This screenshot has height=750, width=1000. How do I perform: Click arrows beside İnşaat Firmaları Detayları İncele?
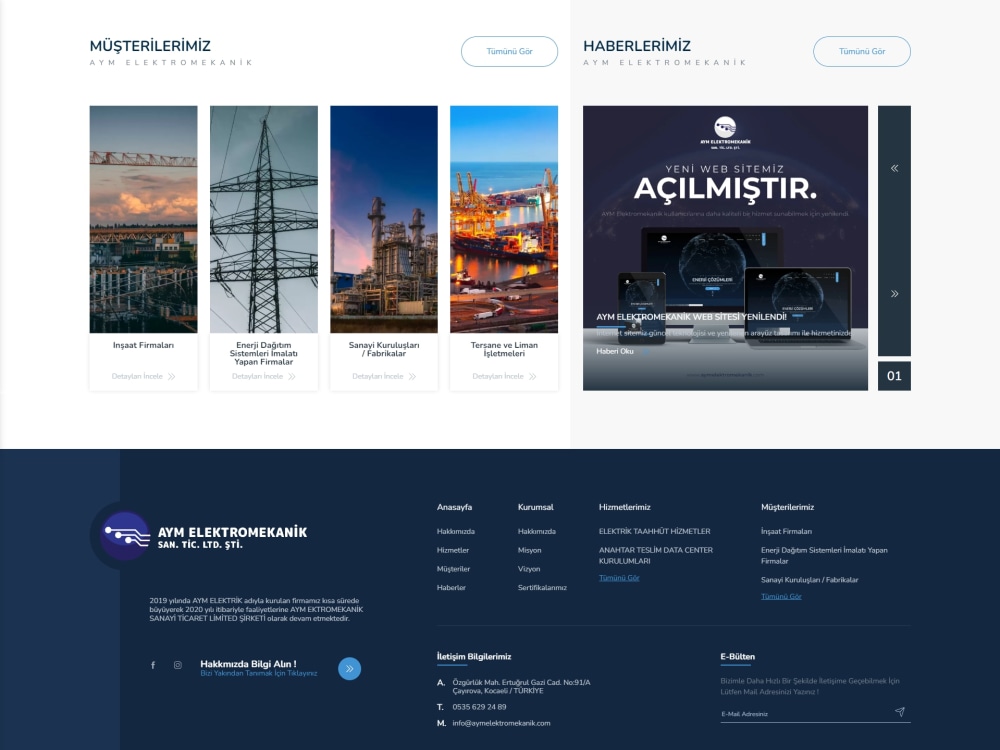[x=172, y=376]
